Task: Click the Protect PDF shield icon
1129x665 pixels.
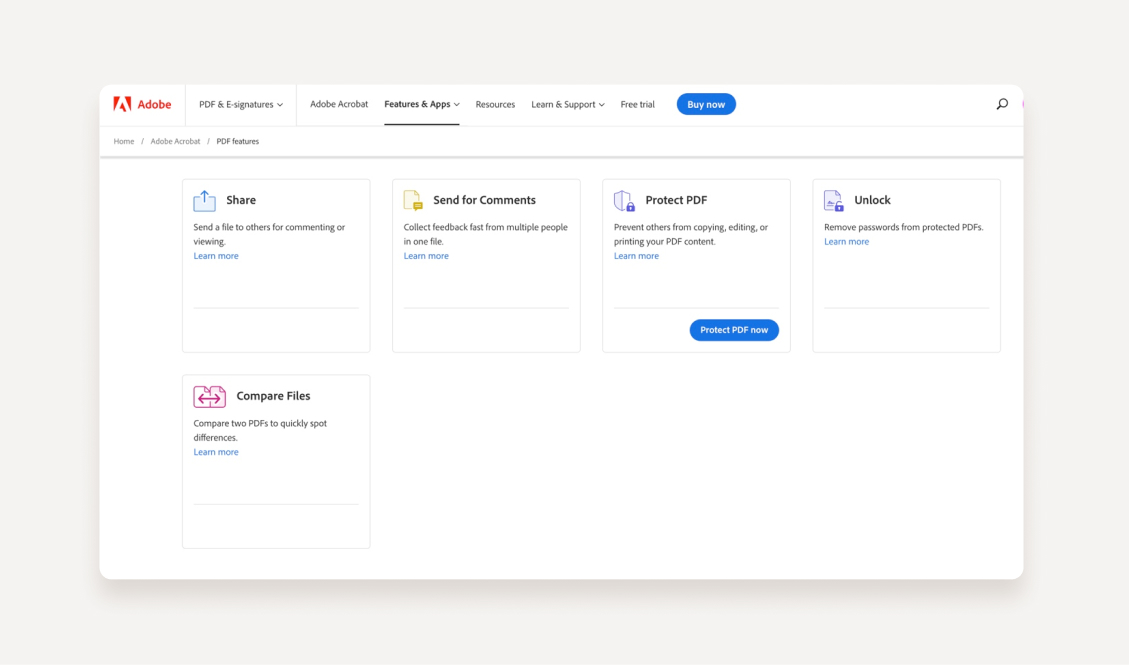Action: [624, 201]
